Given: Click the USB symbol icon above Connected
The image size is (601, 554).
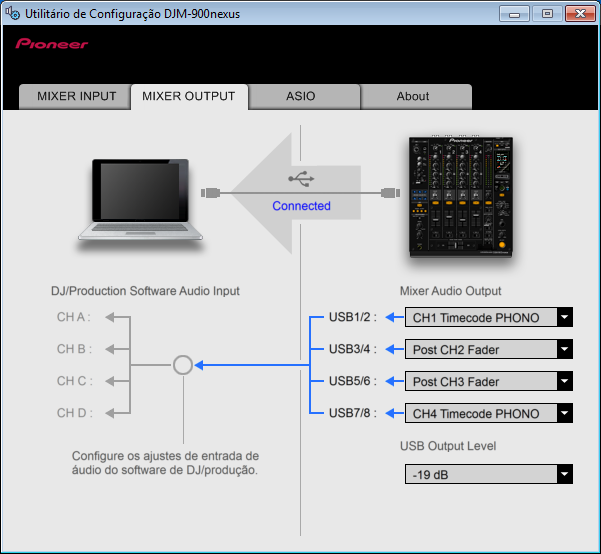Looking at the screenshot, I should (x=301, y=179).
